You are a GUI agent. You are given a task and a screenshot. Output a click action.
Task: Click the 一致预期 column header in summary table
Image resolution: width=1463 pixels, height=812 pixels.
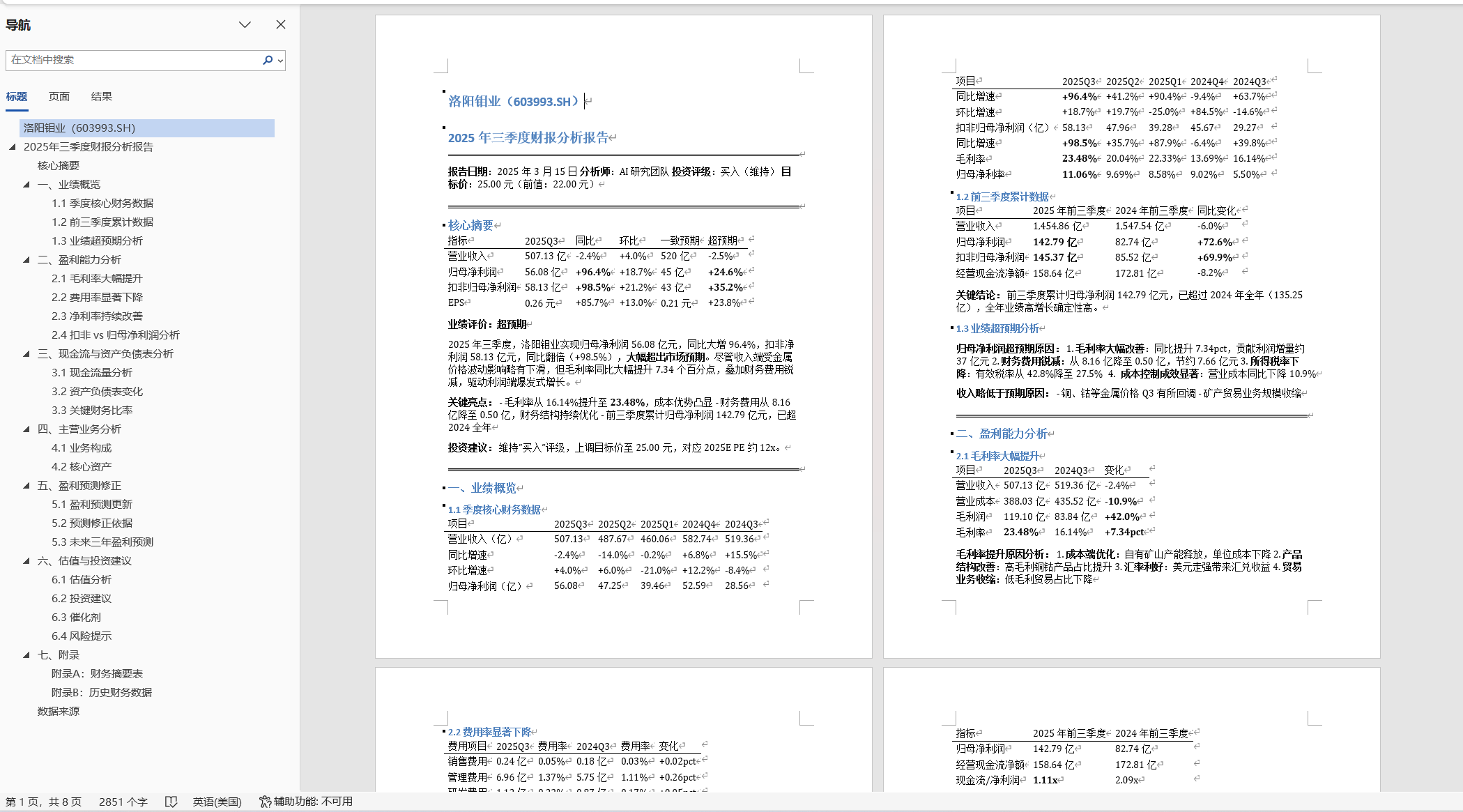click(680, 240)
